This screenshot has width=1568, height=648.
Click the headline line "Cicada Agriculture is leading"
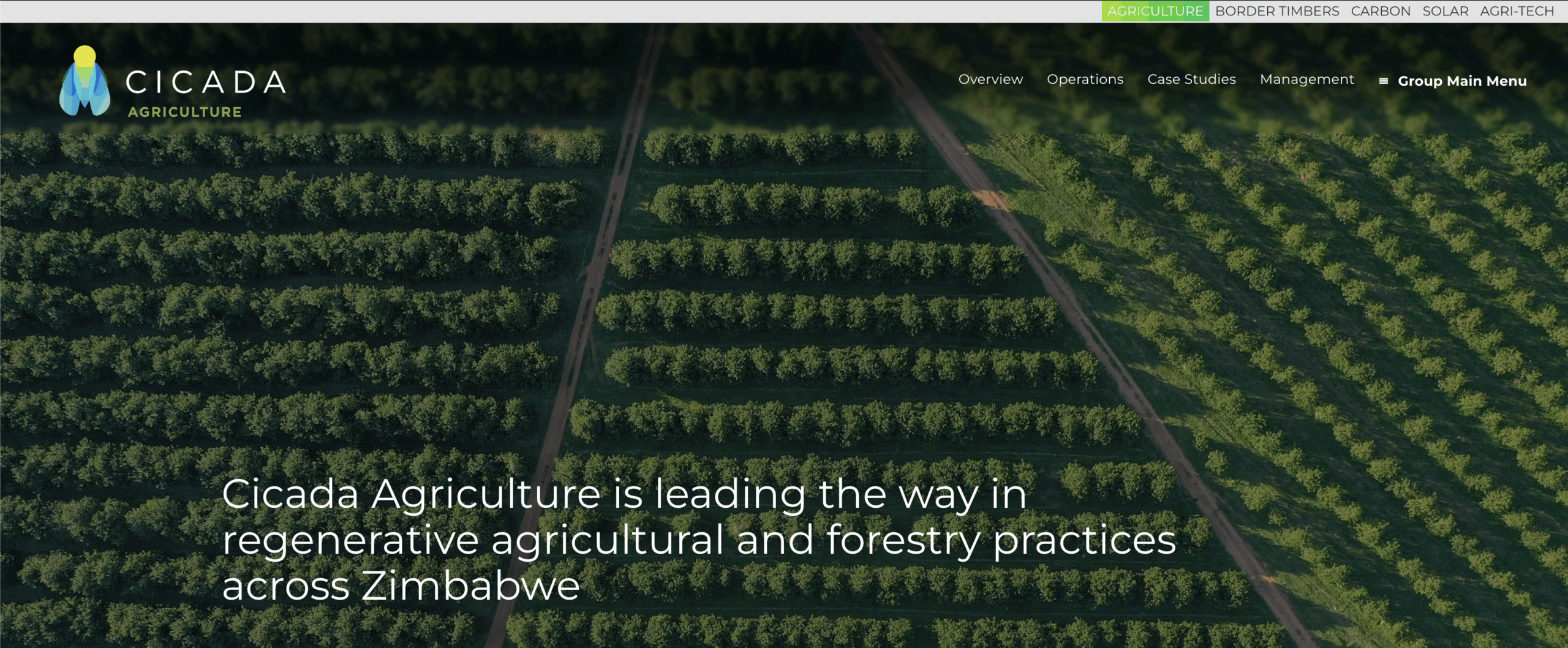point(624,494)
